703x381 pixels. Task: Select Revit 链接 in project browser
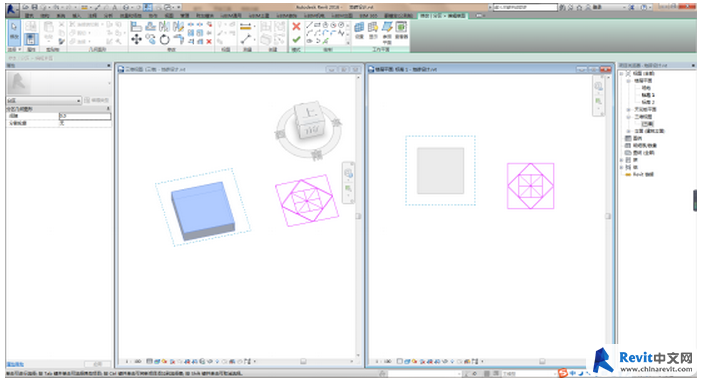643,174
